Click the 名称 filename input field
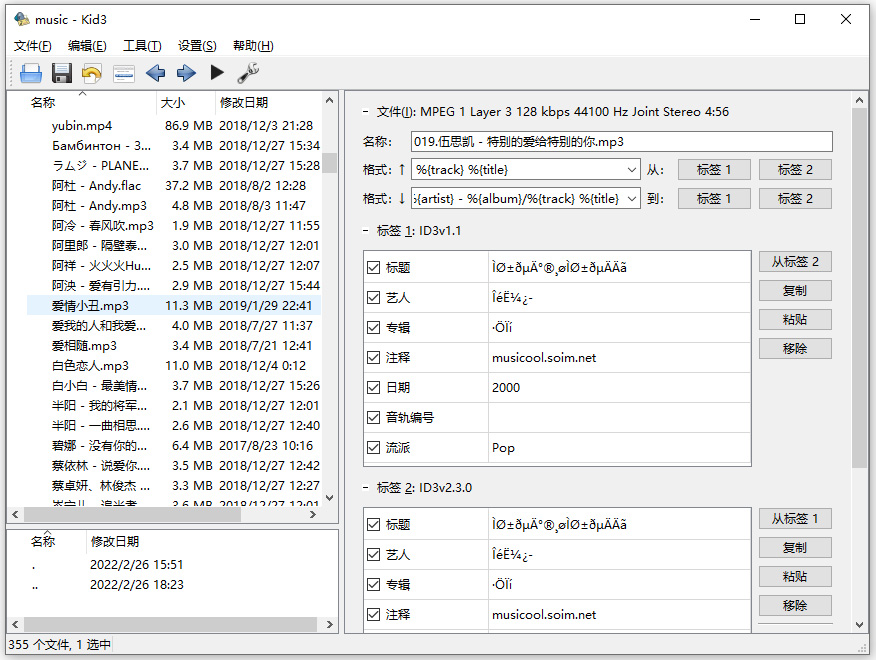The image size is (876, 660). click(621, 142)
